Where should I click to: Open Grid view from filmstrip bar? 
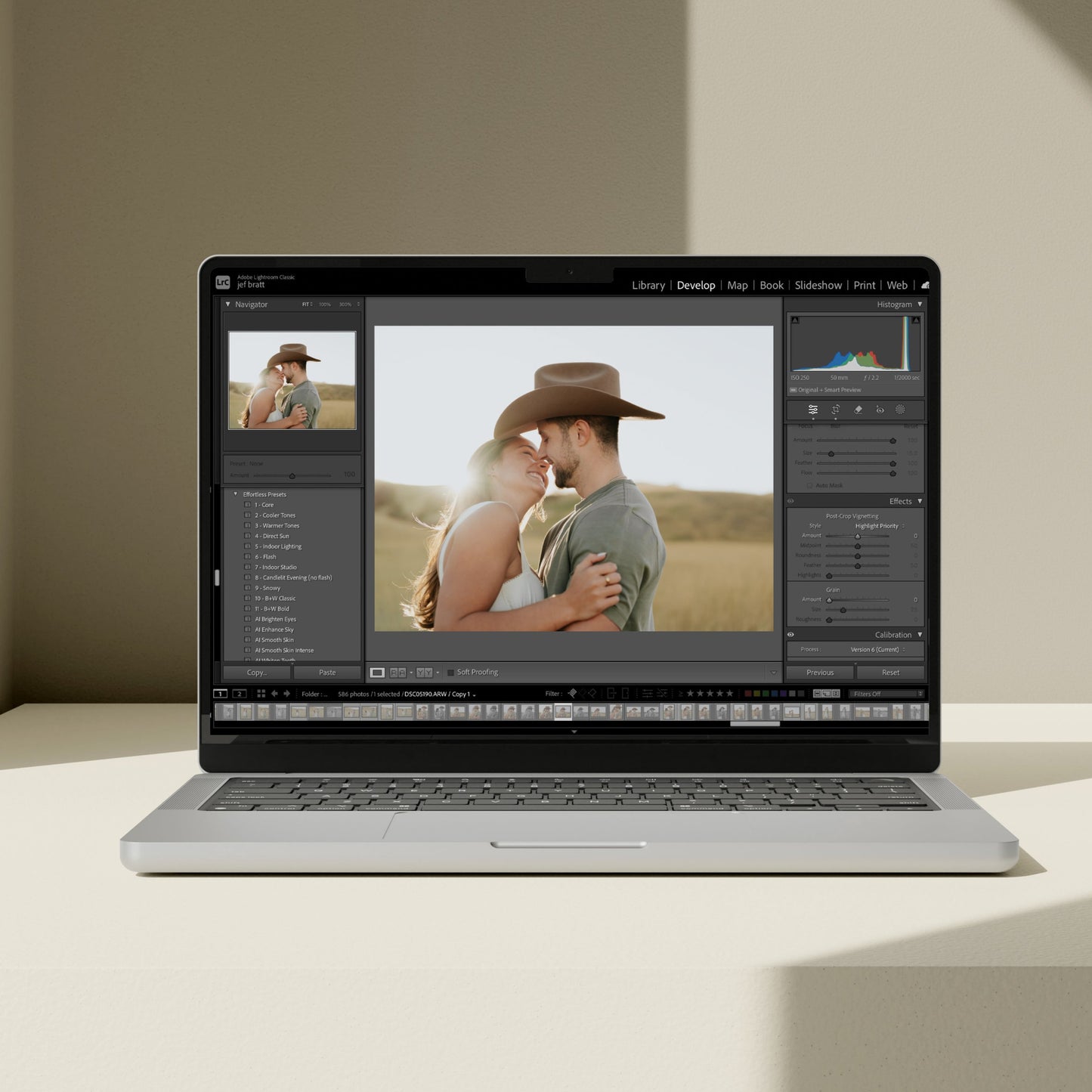261,693
